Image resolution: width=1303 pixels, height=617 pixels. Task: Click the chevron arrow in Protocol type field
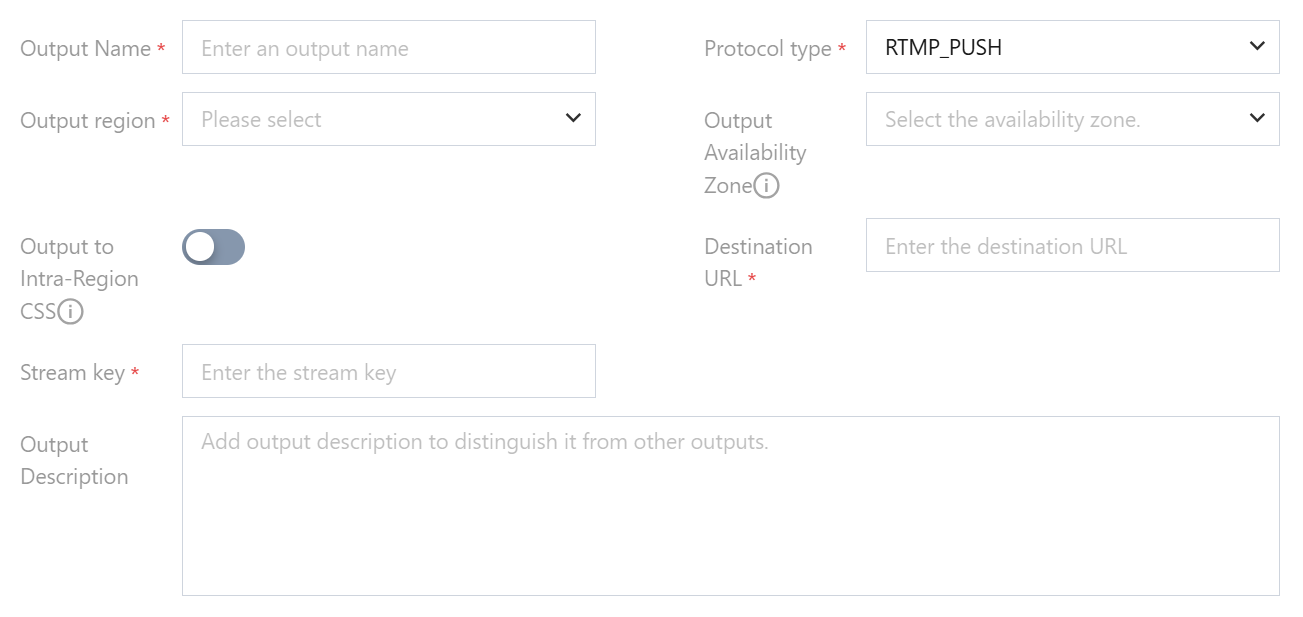point(1258,47)
